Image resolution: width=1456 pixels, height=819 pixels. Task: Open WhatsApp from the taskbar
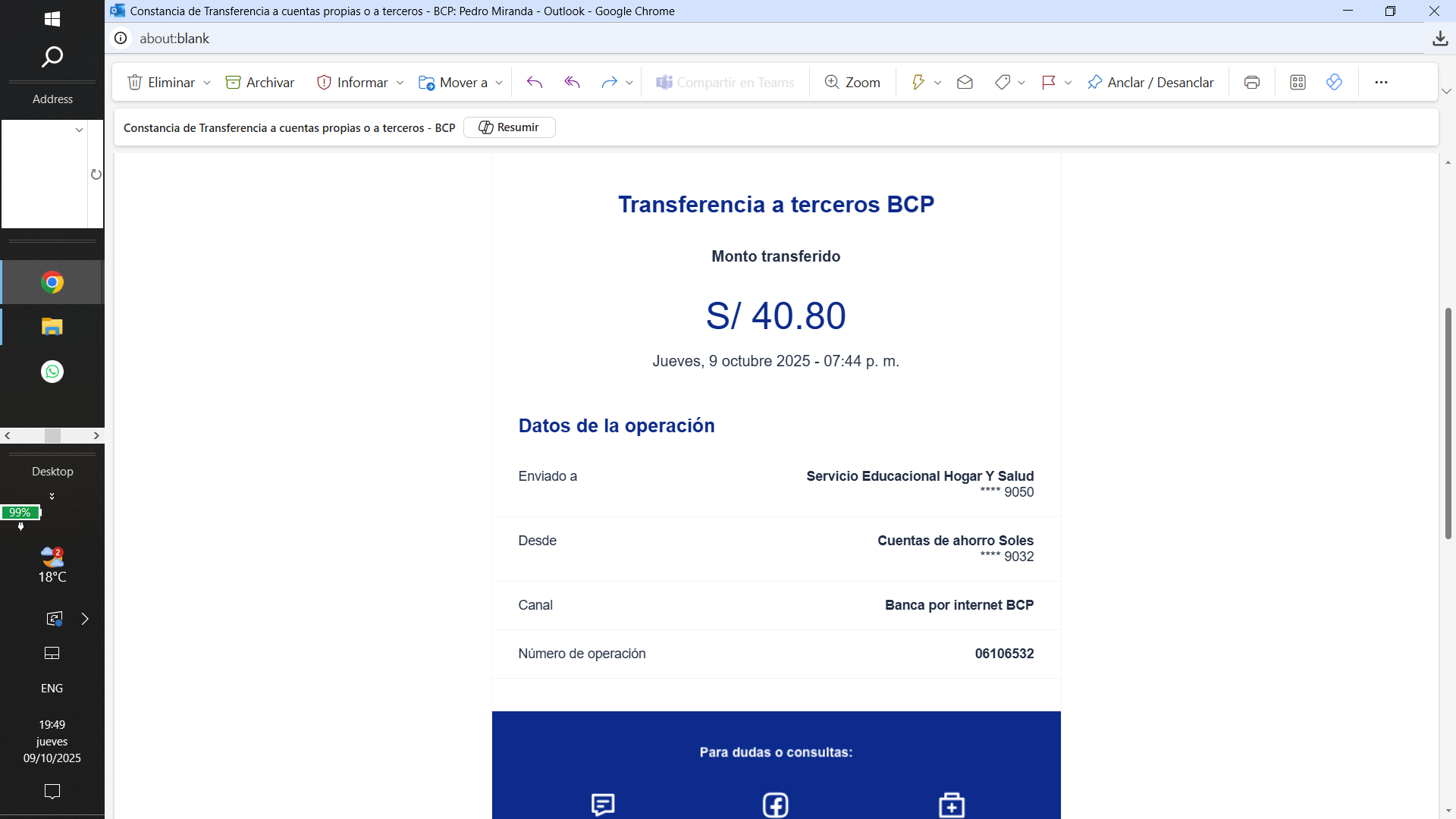pos(52,372)
